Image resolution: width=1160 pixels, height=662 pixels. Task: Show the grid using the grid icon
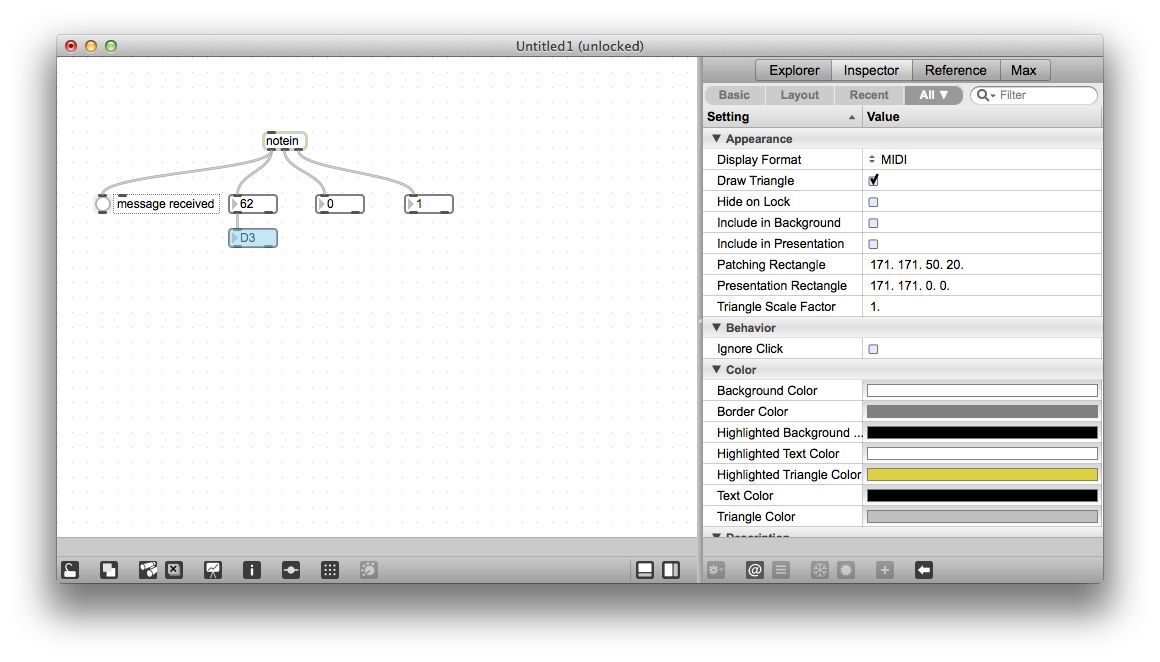(330, 569)
